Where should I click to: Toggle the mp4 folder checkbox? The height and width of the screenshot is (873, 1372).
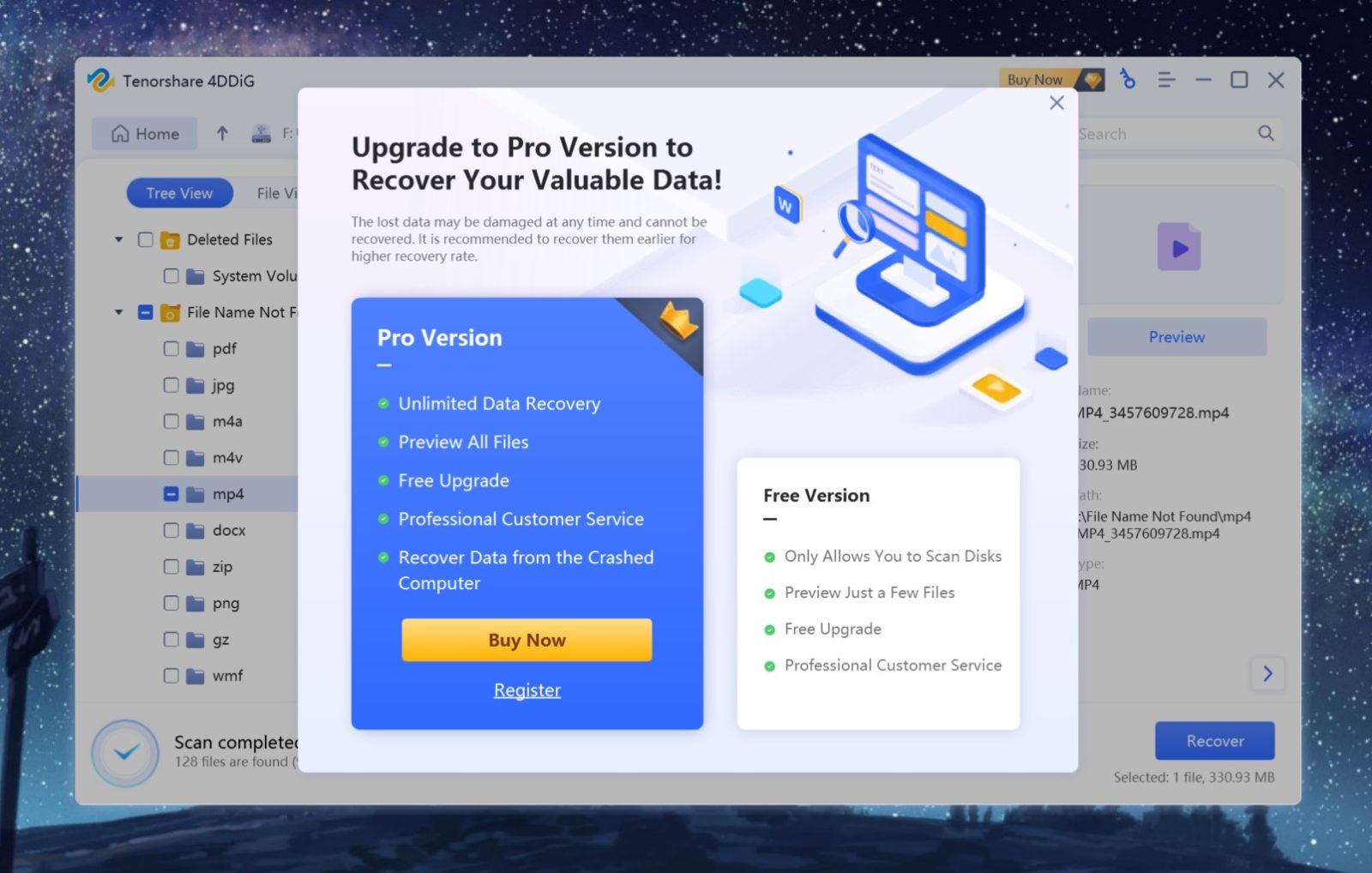170,494
